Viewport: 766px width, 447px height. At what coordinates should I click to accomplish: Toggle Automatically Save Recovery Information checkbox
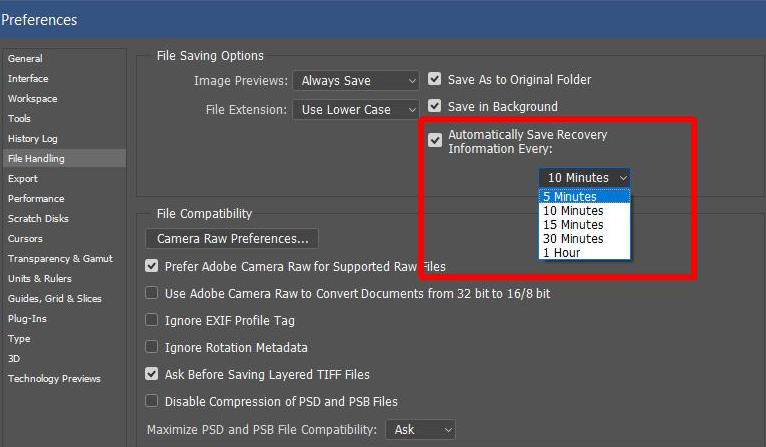coord(435,141)
